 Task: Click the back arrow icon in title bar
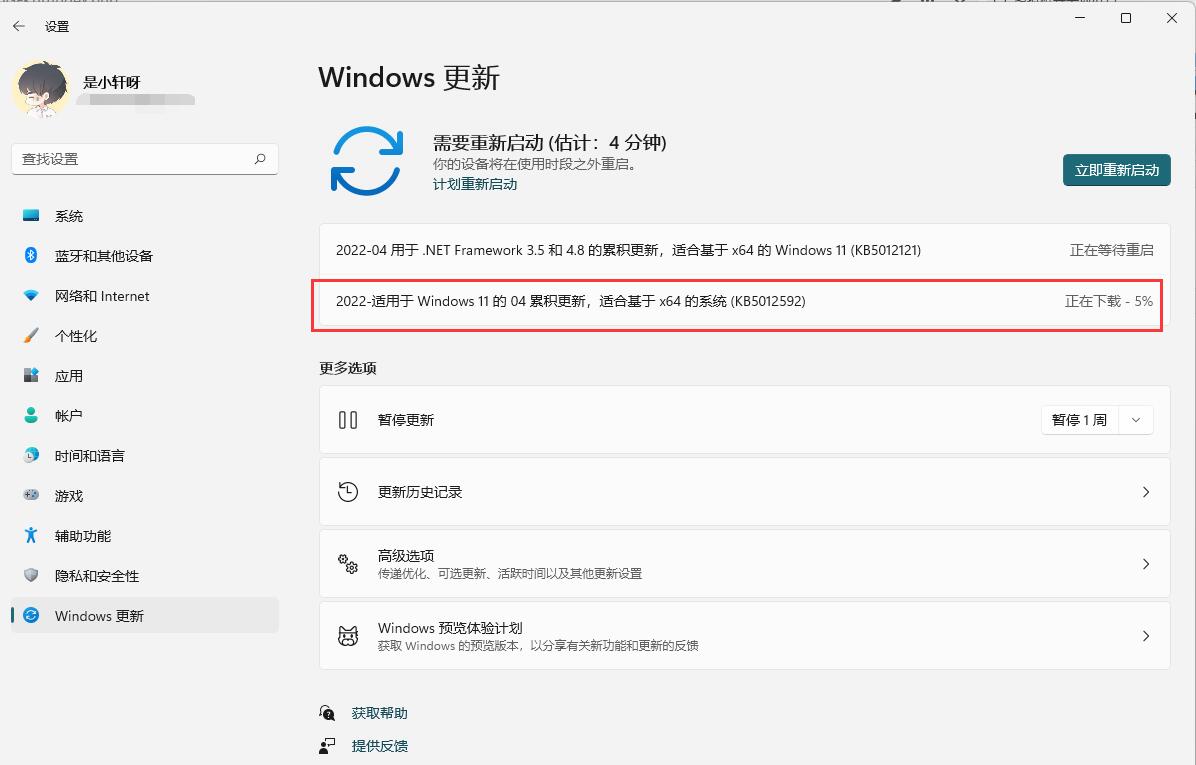point(19,26)
